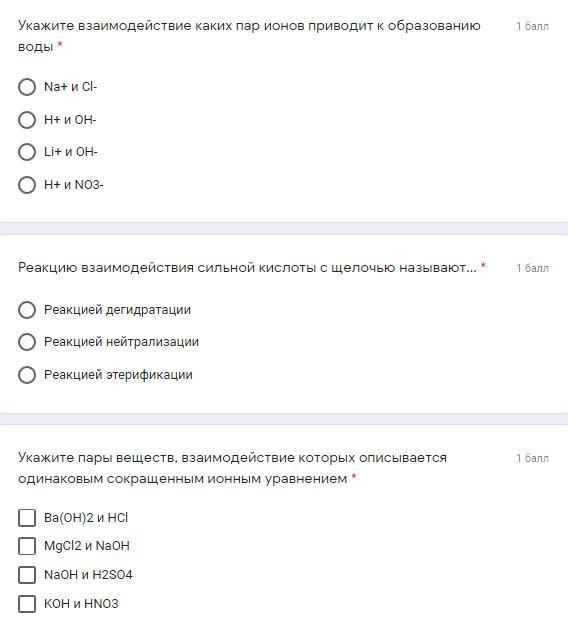The image size is (568, 635).
Task: Enable the NaOH и H2SO4 checkbox
Action: tap(27, 575)
